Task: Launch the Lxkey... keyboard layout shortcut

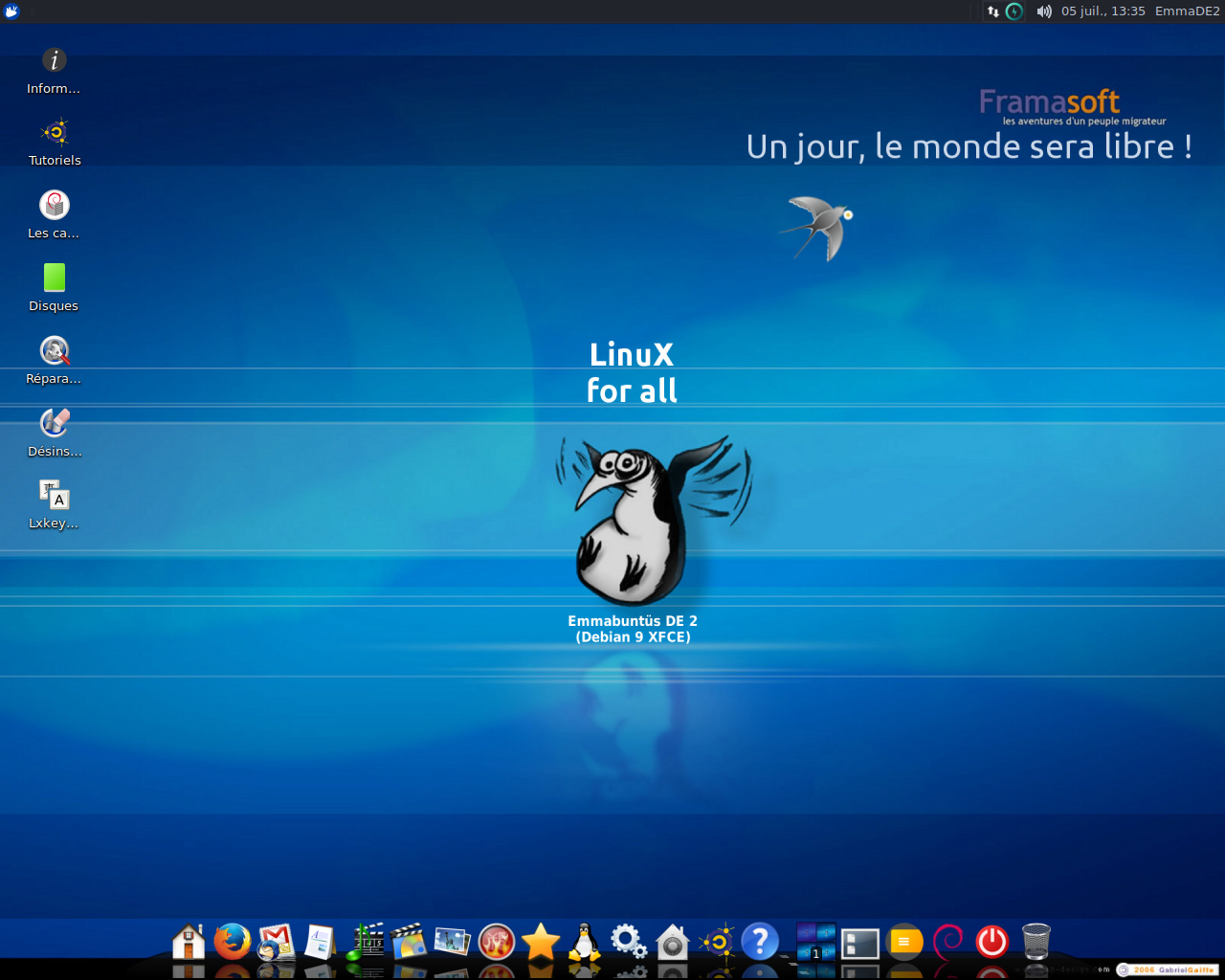Action: tap(54, 505)
